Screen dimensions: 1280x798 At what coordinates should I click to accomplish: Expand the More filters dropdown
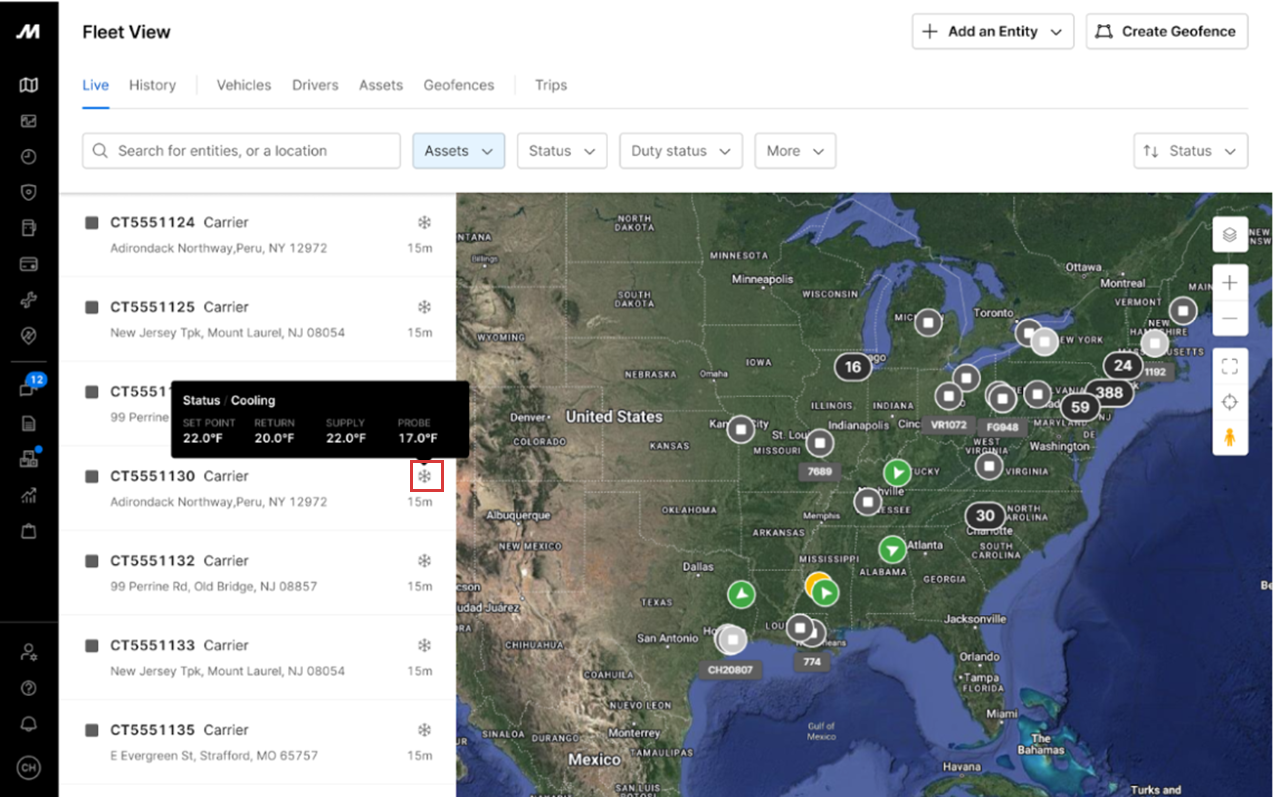(x=795, y=151)
